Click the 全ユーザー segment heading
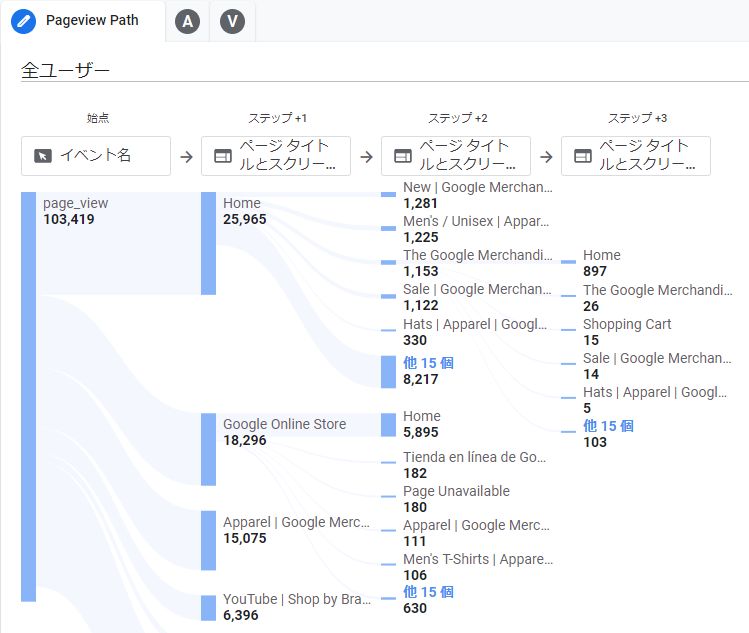The width and height of the screenshot is (749, 633). (x=65, y=71)
